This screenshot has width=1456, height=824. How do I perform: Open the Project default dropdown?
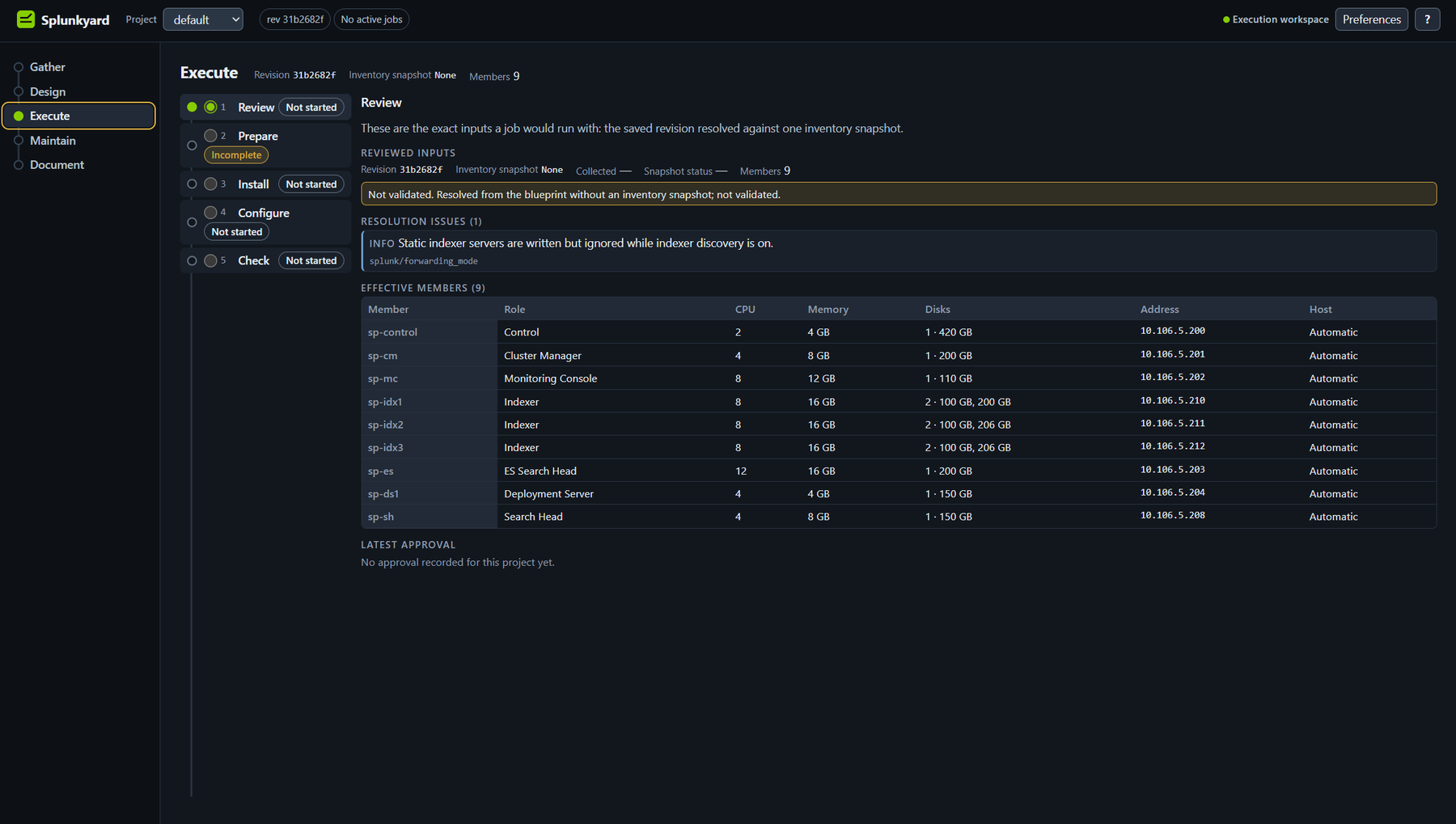click(x=203, y=19)
